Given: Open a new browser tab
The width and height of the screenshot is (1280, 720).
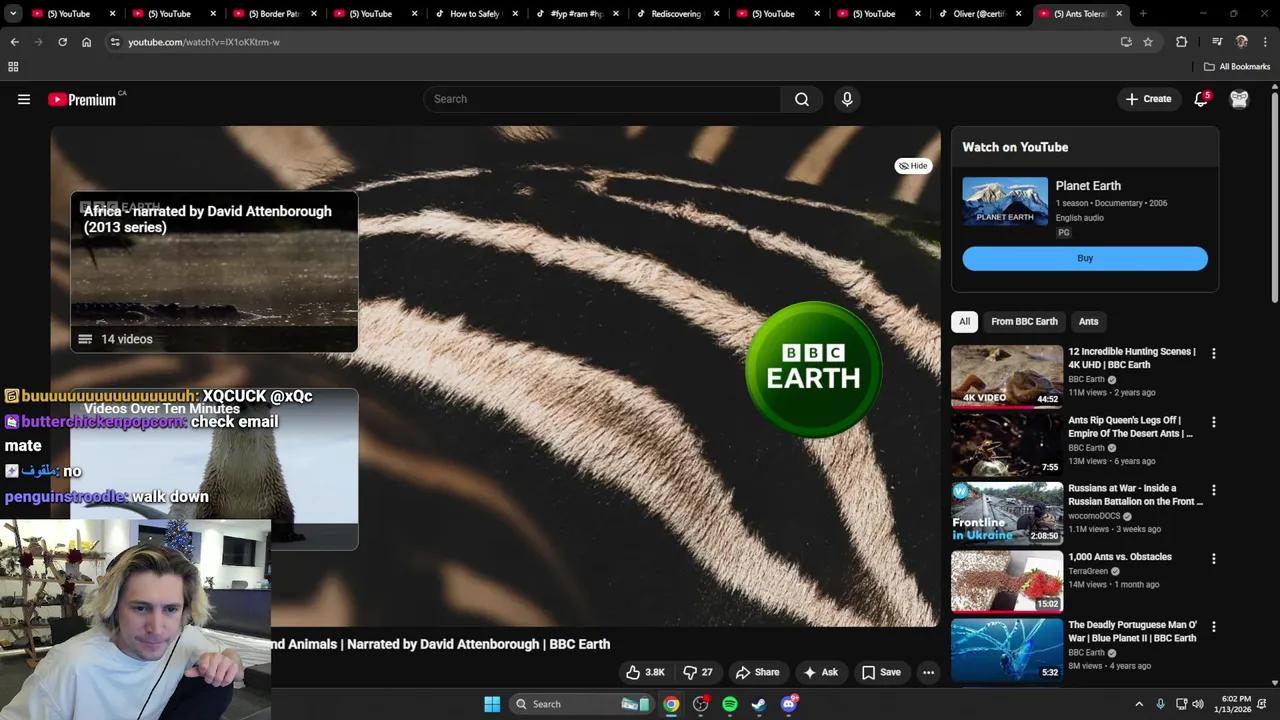Looking at the screenshot, I should tap(1143, 14).
